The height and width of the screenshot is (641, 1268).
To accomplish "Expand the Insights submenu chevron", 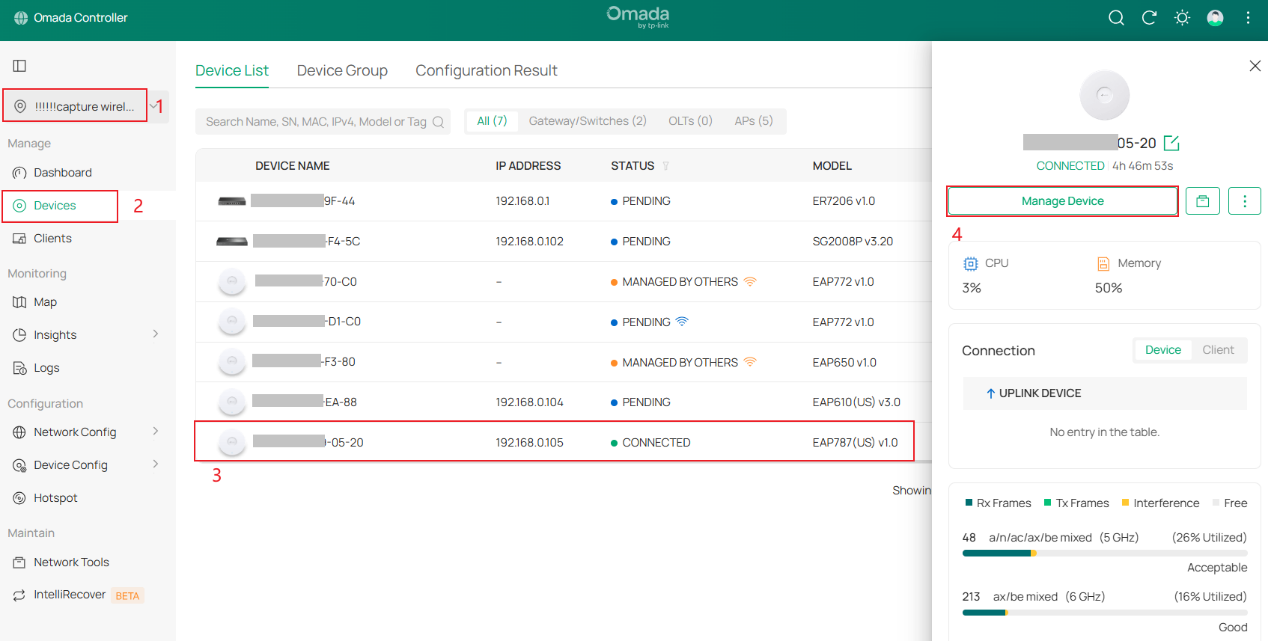I will (x=155, y=334).
